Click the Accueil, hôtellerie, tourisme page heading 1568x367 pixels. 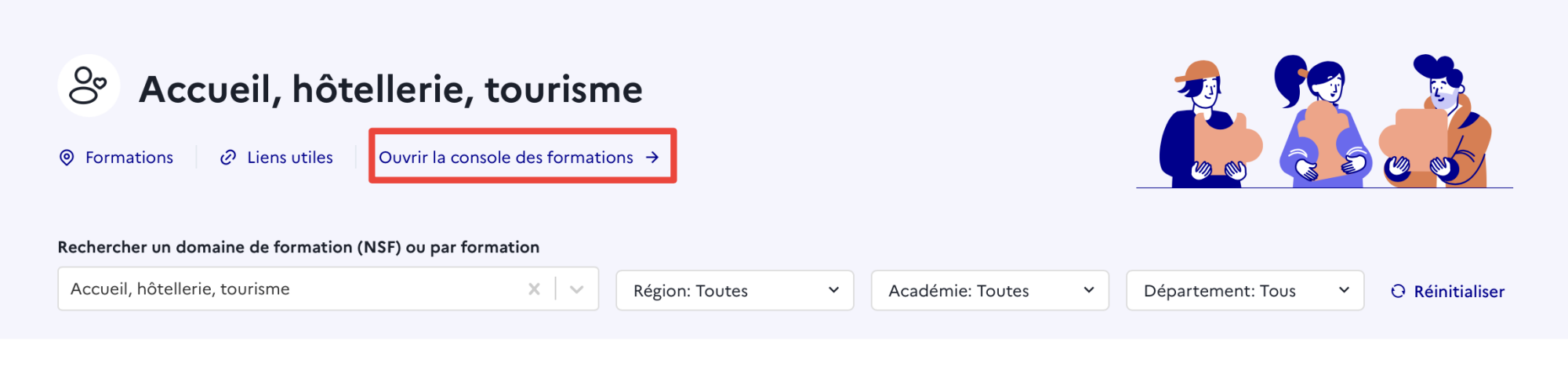pyautogui.click(x=390, y=89)
